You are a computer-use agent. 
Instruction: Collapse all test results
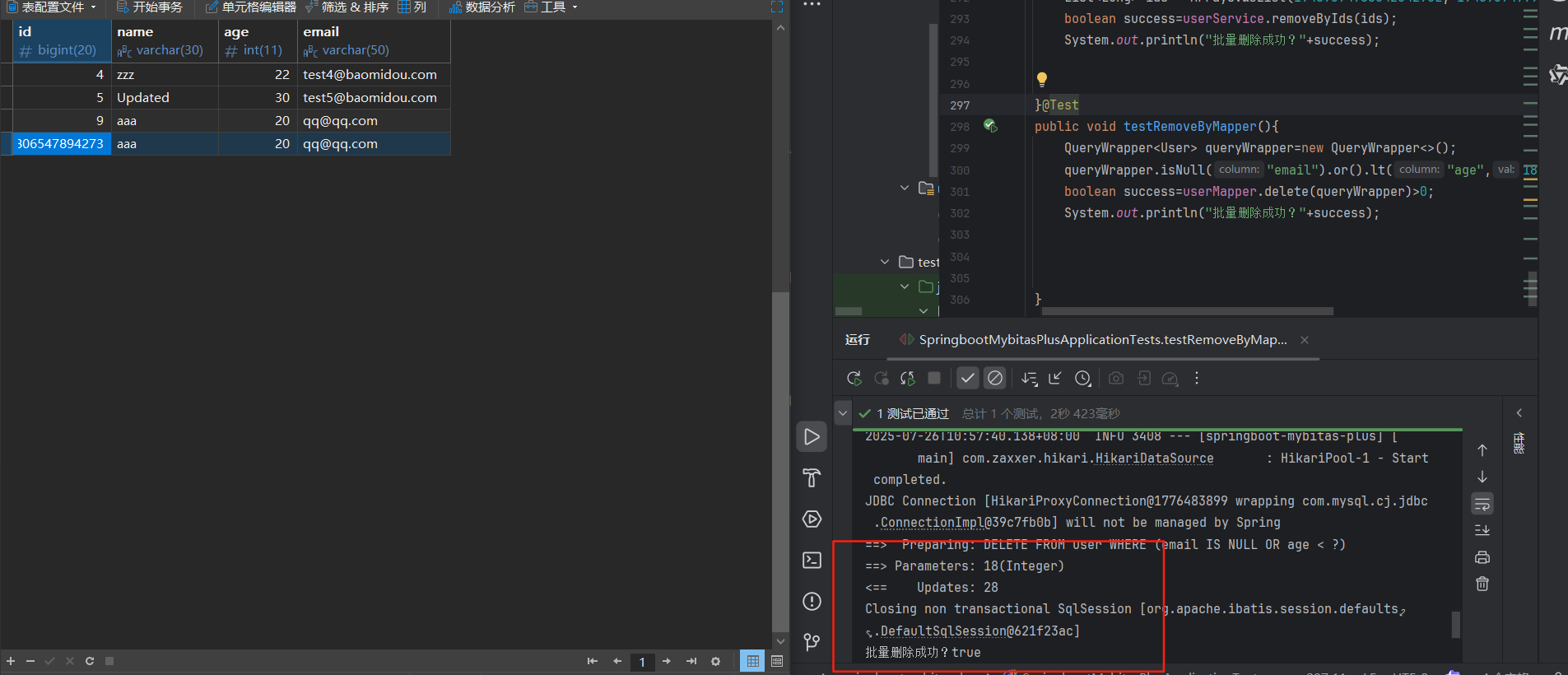[1055, 379]
